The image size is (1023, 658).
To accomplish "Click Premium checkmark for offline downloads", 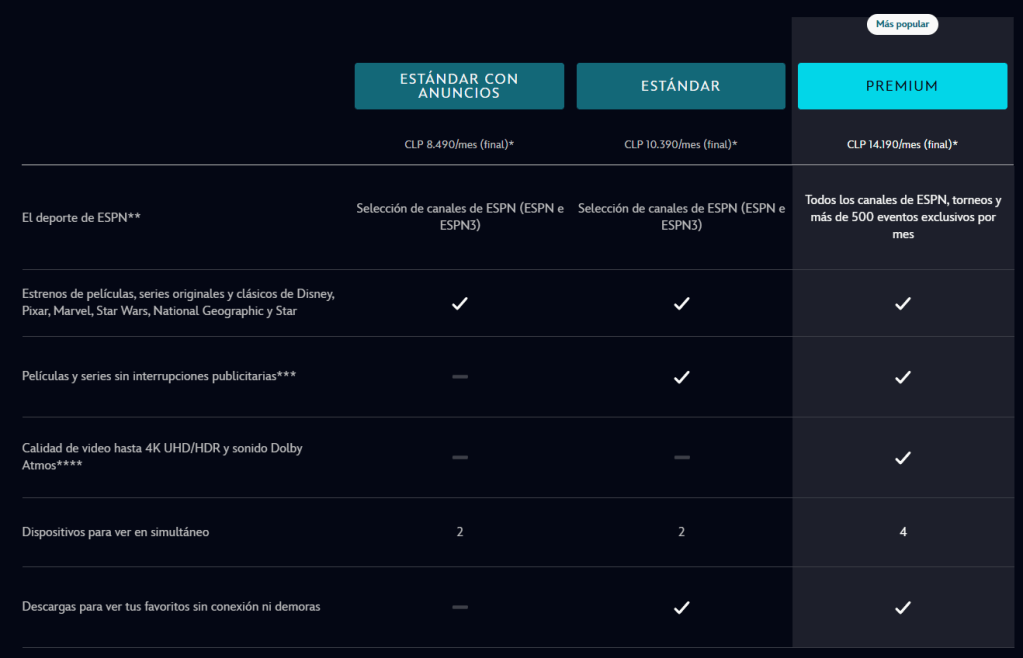I will (x=903, y=607).
